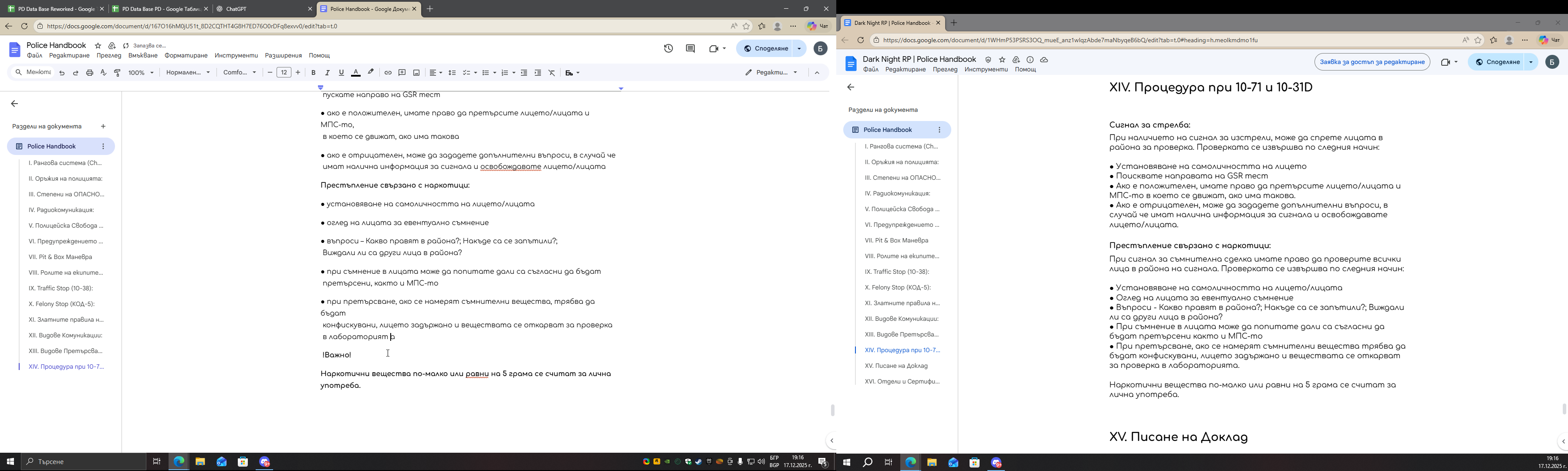1568x471 pixels.
Task: Open the Вмъкване menu
Action: click(x=143, y=56)
